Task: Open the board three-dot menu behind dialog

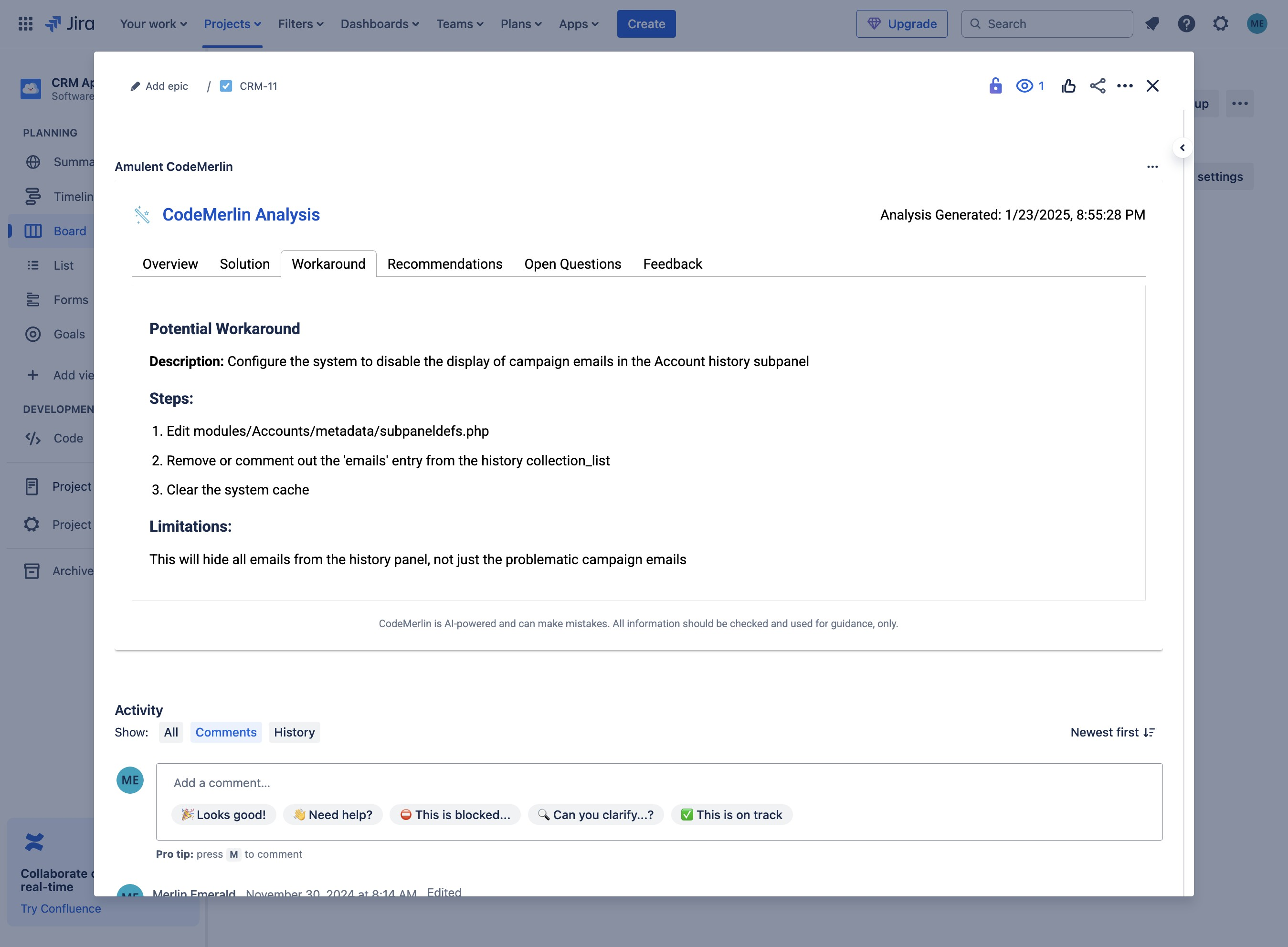Action: [x=1240, y=104]
